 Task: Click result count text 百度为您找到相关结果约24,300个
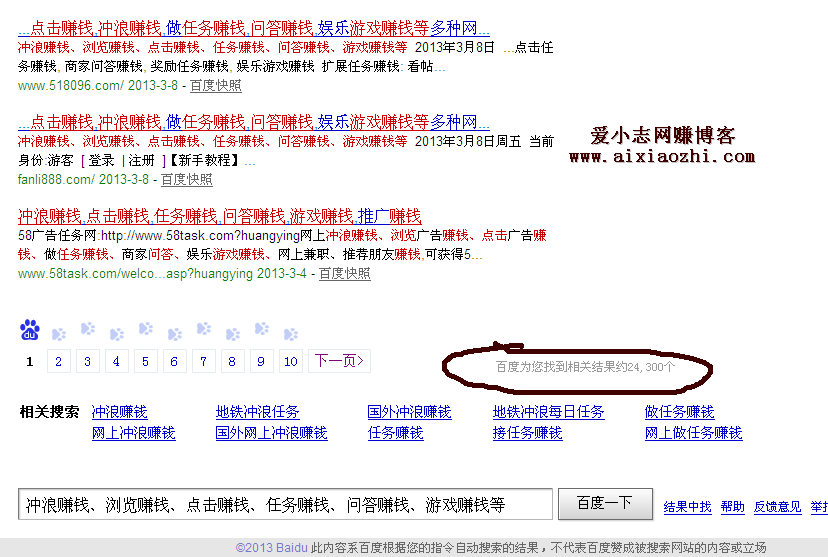tap(585, 366)
